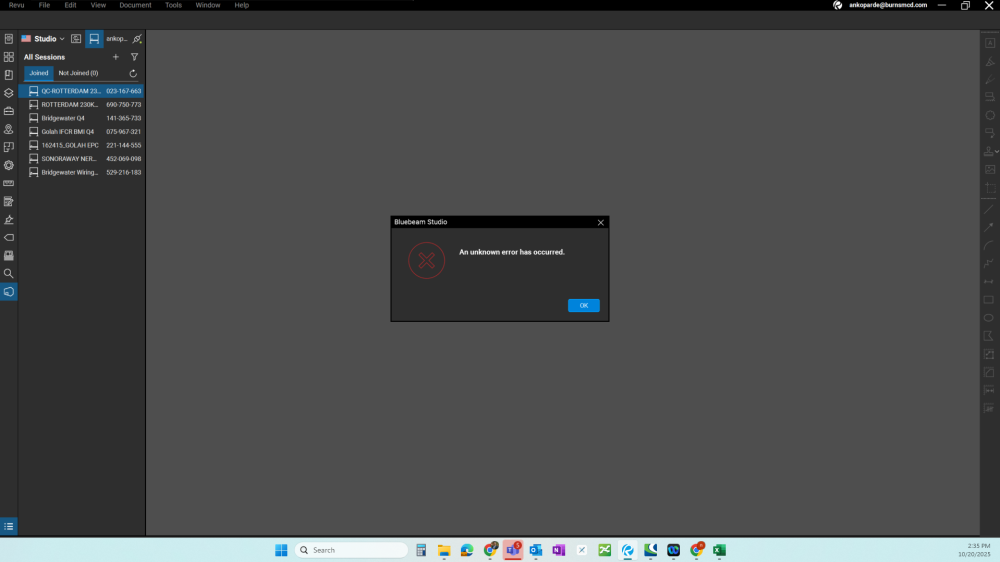
Task: Open the Layers panel icon
Action: tap(9, 93)
